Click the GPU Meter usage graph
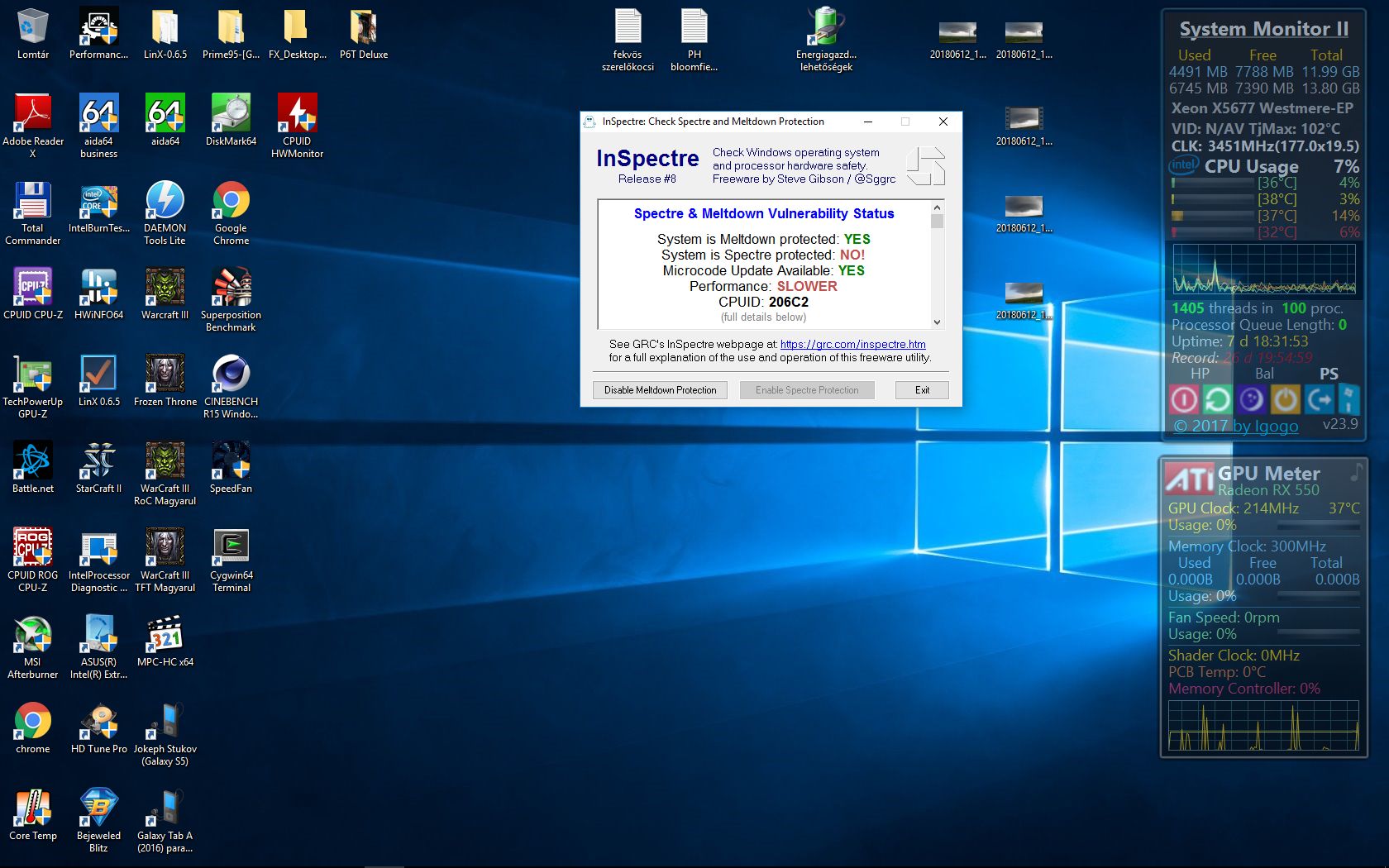 tap(1263, 726)
